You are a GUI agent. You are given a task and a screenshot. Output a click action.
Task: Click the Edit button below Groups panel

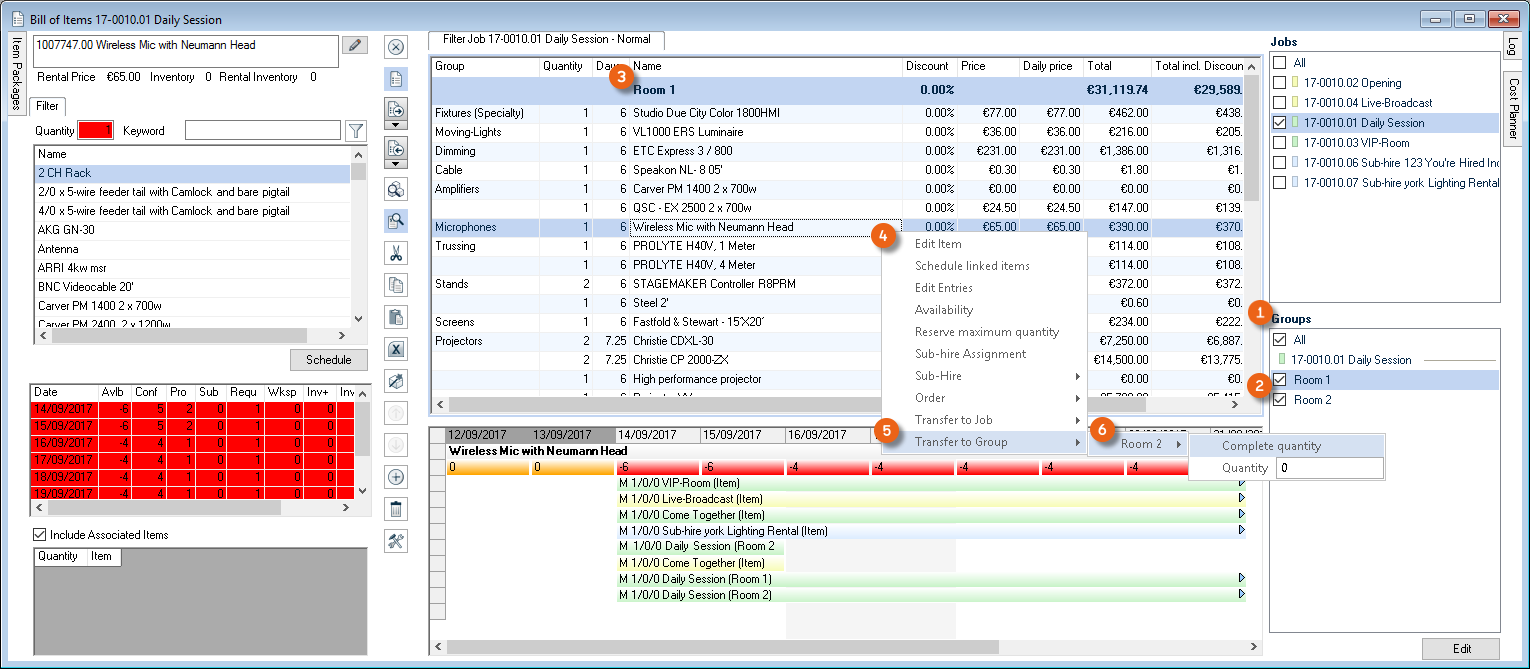[1460, 649]
